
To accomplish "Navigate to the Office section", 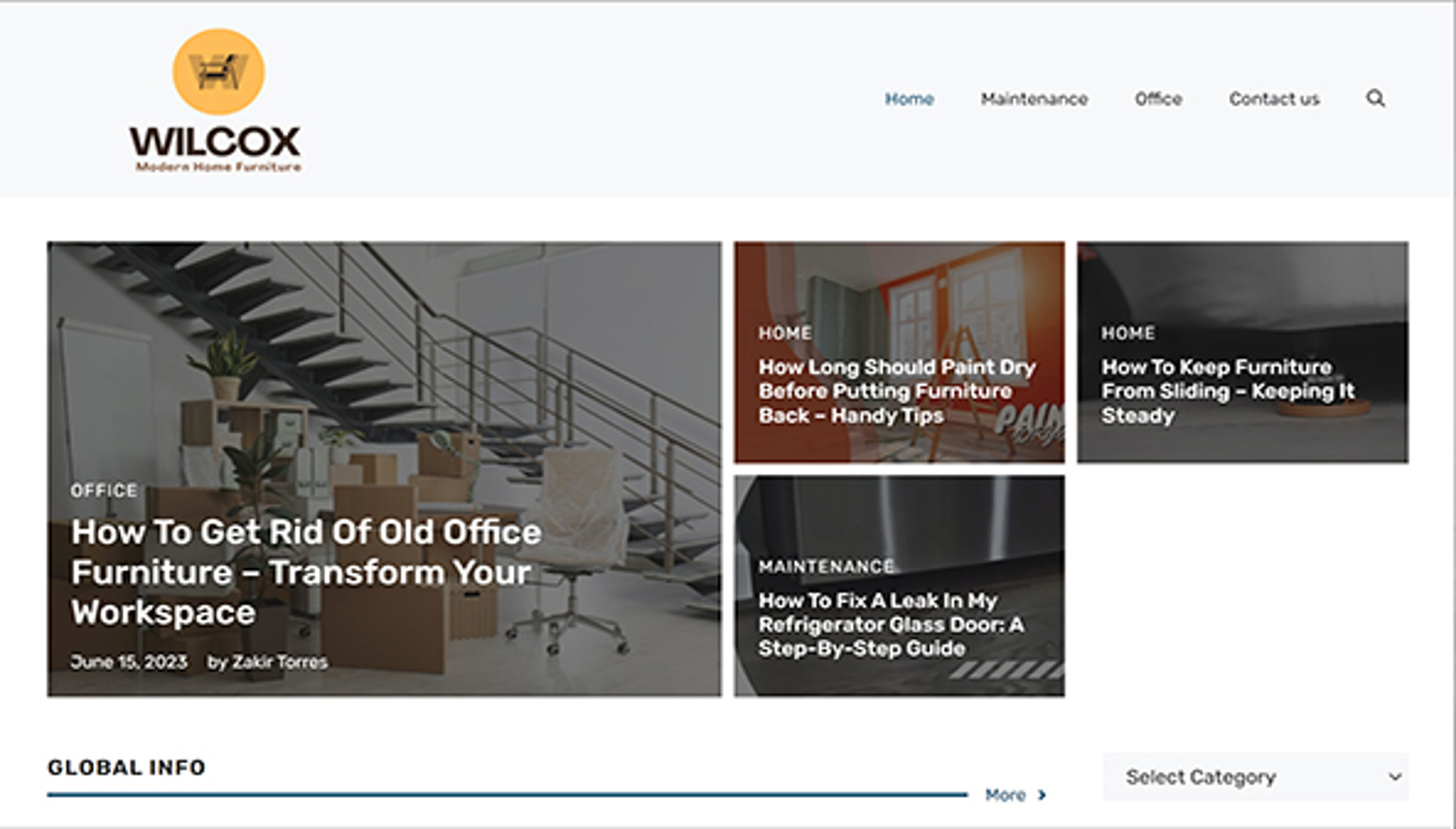I will click(1159, 99).
